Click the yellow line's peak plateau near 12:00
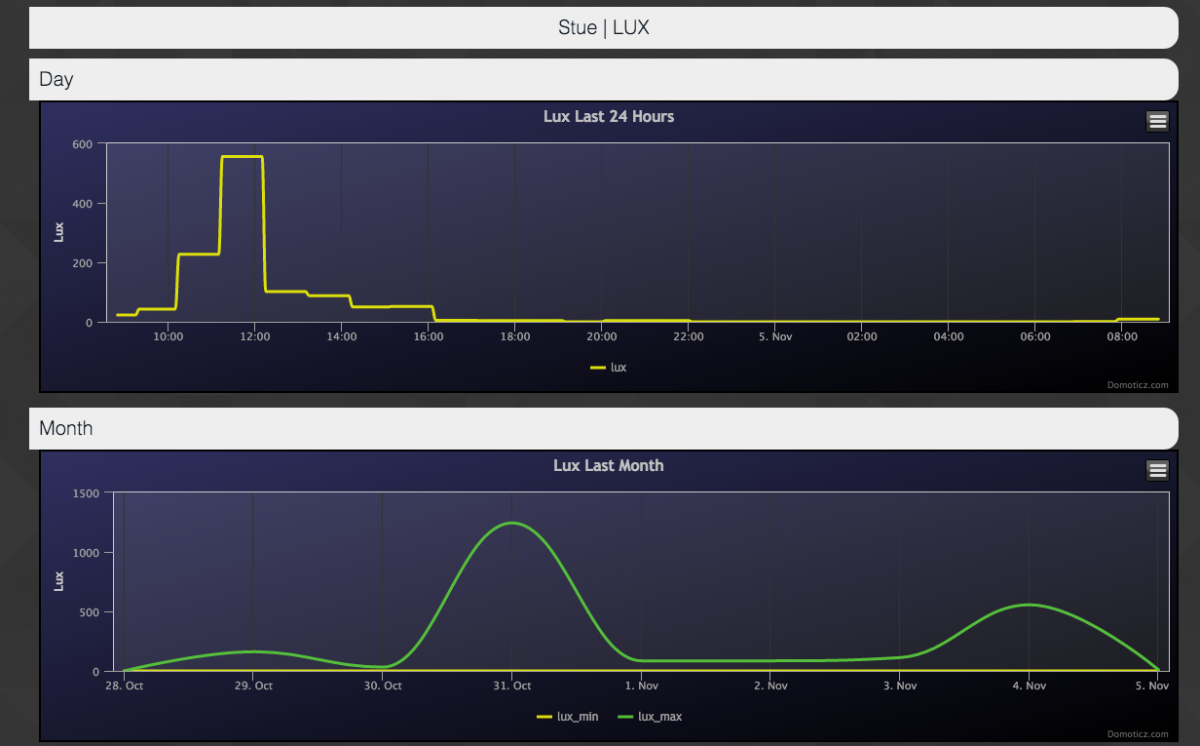The image size is (1200, 746). (242, 157)
